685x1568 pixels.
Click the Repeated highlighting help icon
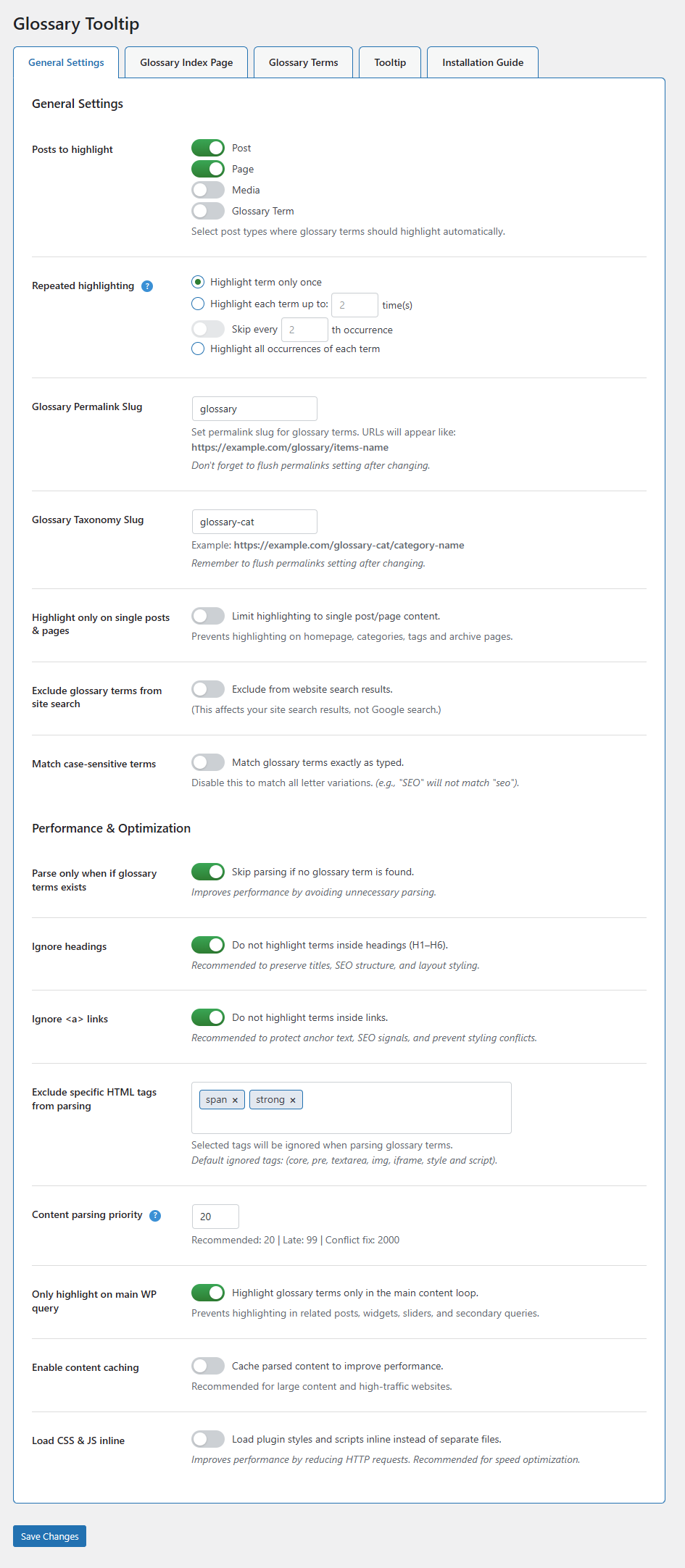tap(147, 286)
